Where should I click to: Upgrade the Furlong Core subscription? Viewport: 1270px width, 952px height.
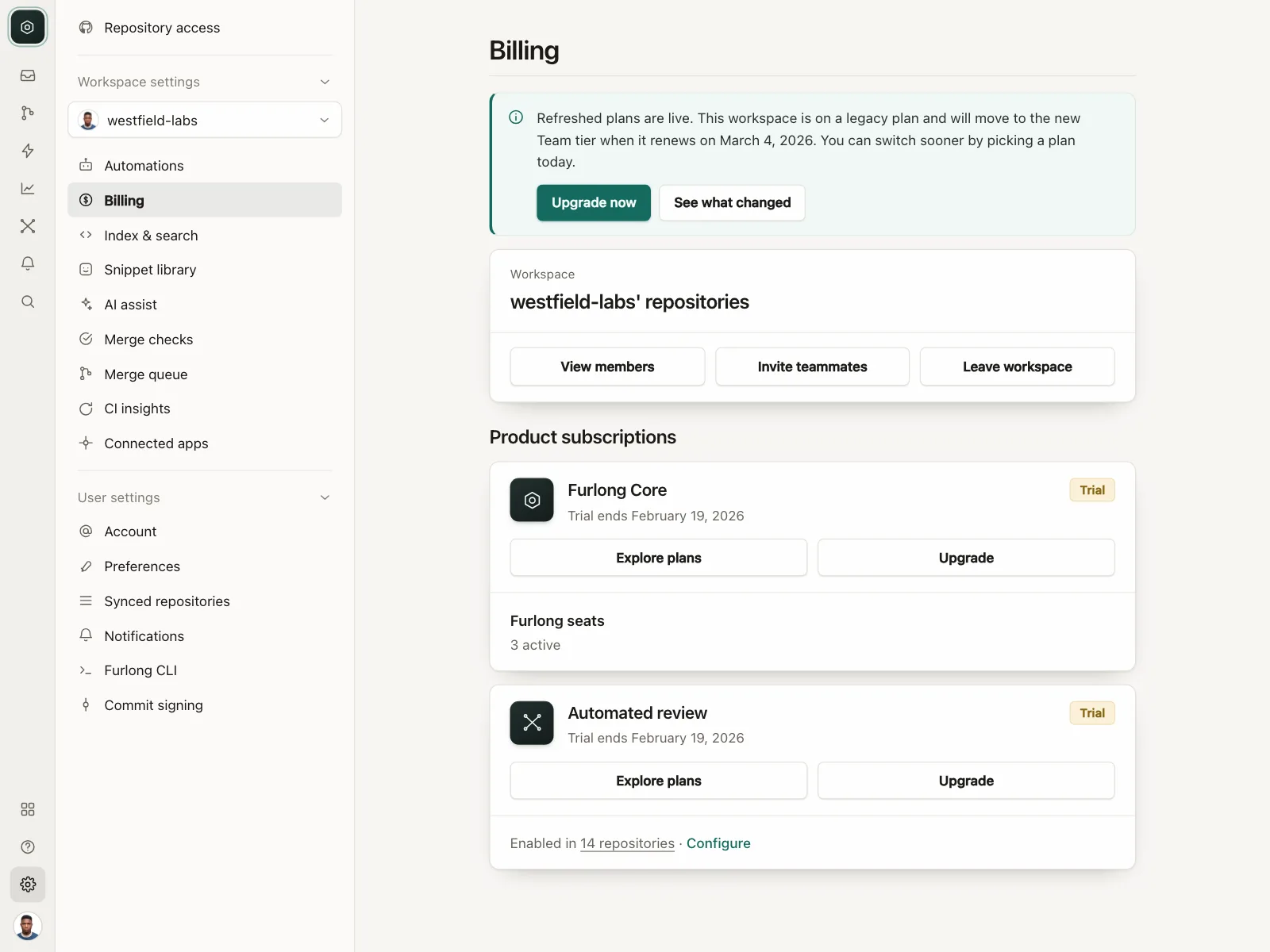coord(966,558)
